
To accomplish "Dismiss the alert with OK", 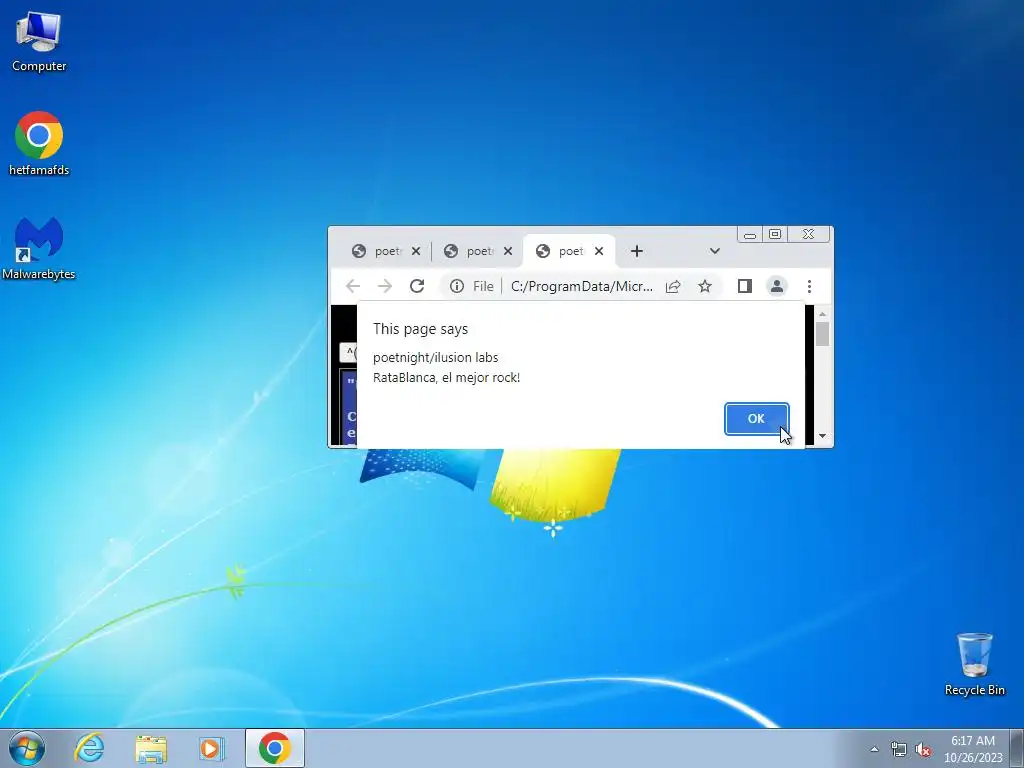I will coord(756,419).
